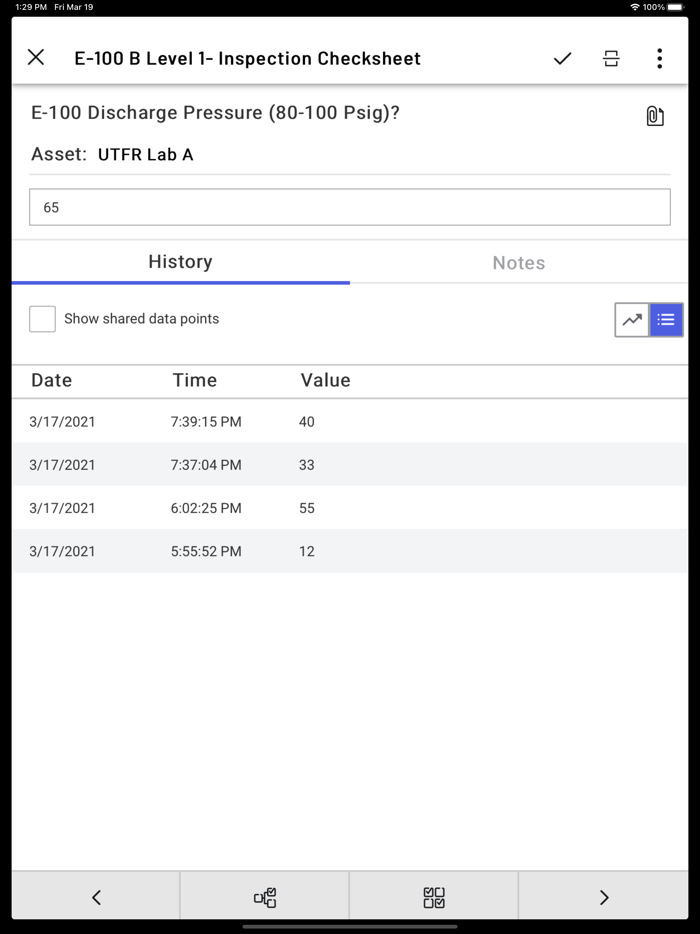
Task: Tap the checksheet title in header
Action: (247, 58)
